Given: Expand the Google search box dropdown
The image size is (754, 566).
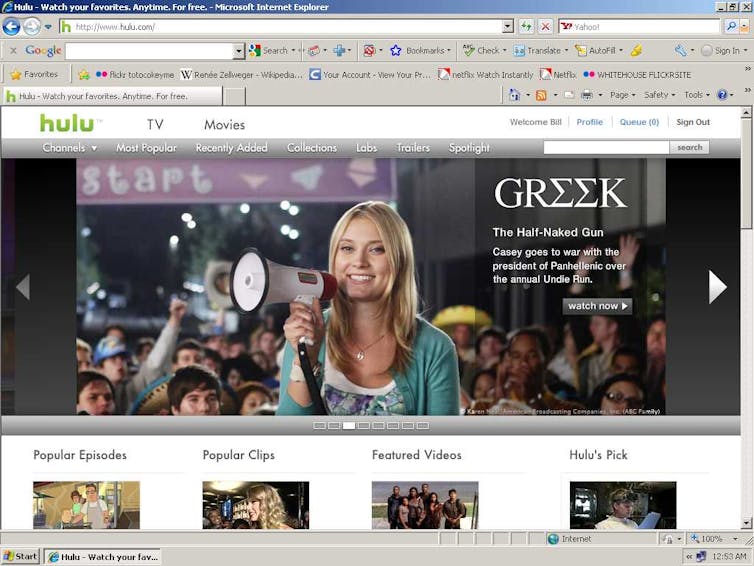Looking at the screenshot, I should pos(239,51).
